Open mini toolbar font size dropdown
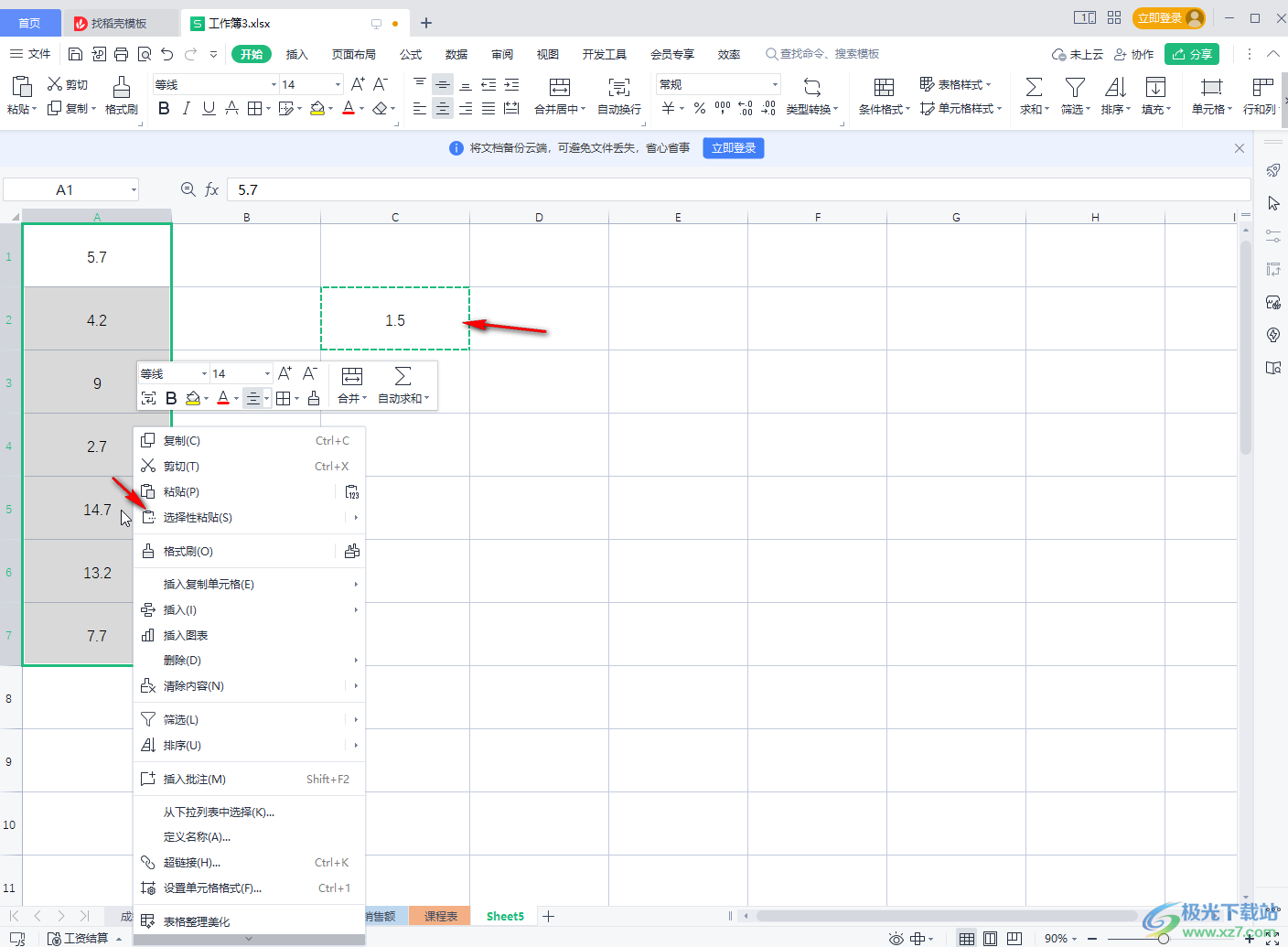This screenshot has width=1288, height=947. [x=267, y=373]
